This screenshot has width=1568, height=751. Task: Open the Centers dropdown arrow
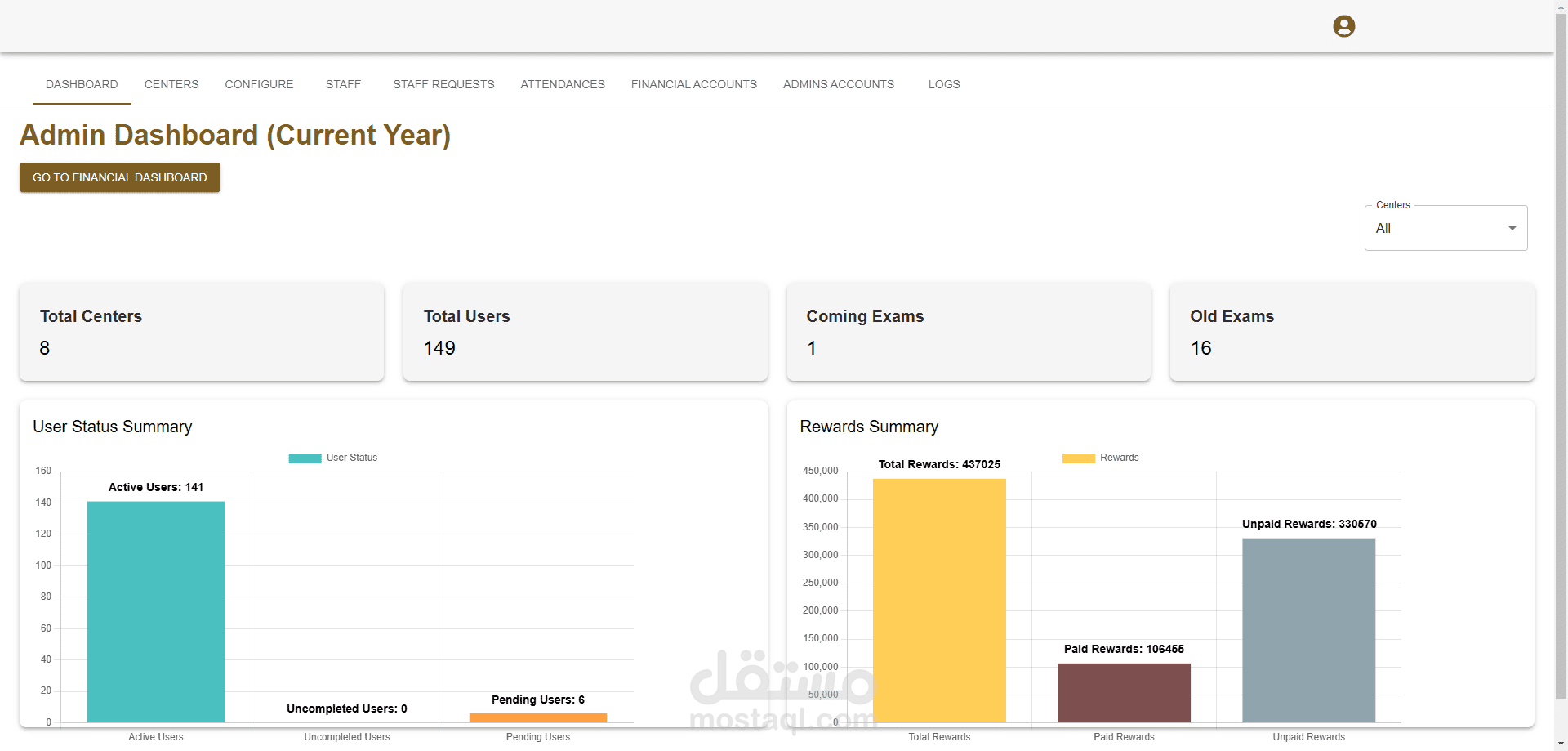[x=1512, y=229]
